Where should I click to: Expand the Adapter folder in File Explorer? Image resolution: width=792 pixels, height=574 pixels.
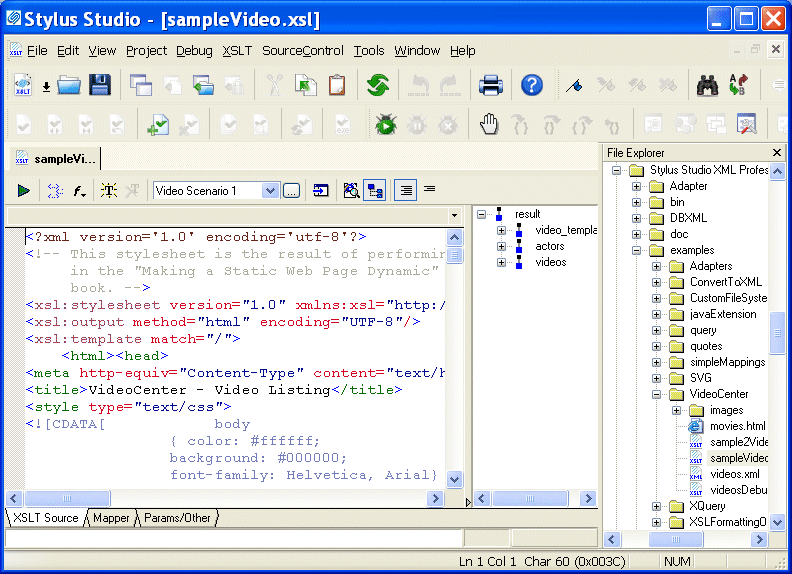click(637, 186)
